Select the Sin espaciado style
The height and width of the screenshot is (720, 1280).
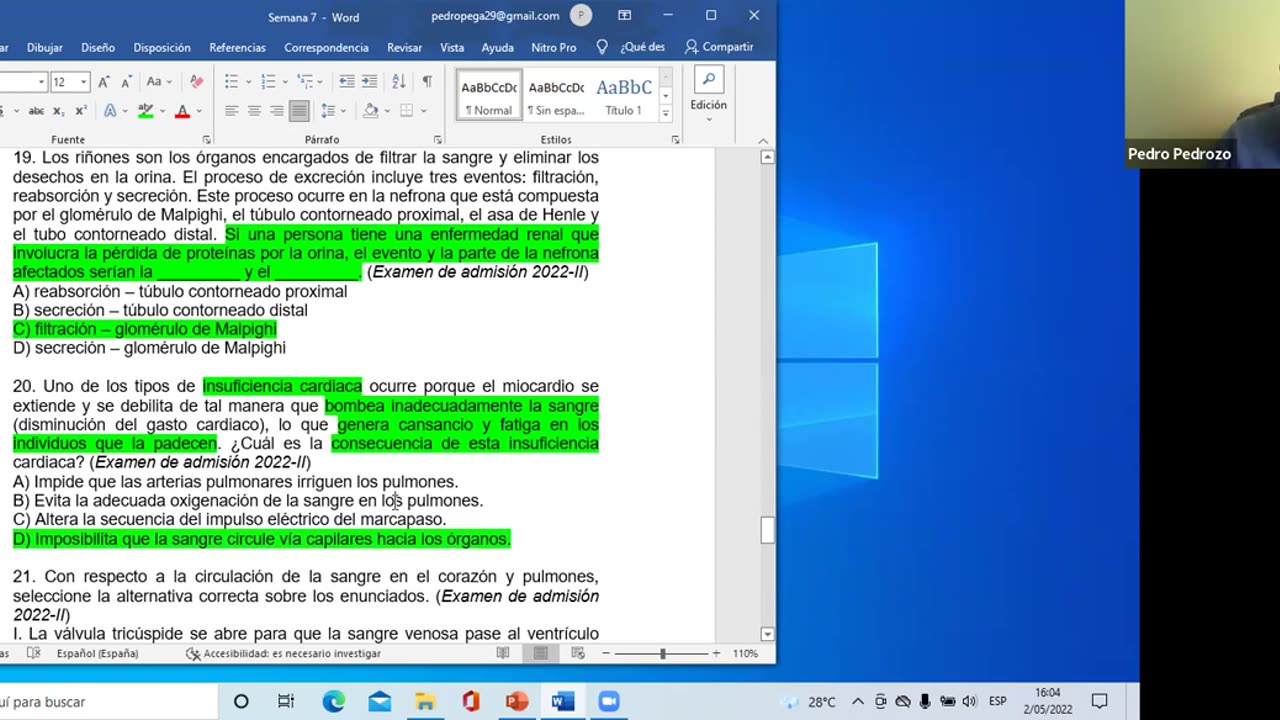556,96
